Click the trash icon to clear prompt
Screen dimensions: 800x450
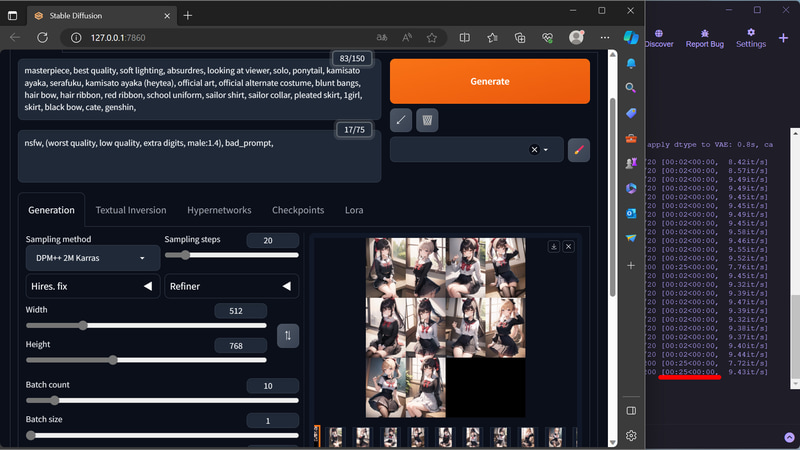[x=427, y=120]
